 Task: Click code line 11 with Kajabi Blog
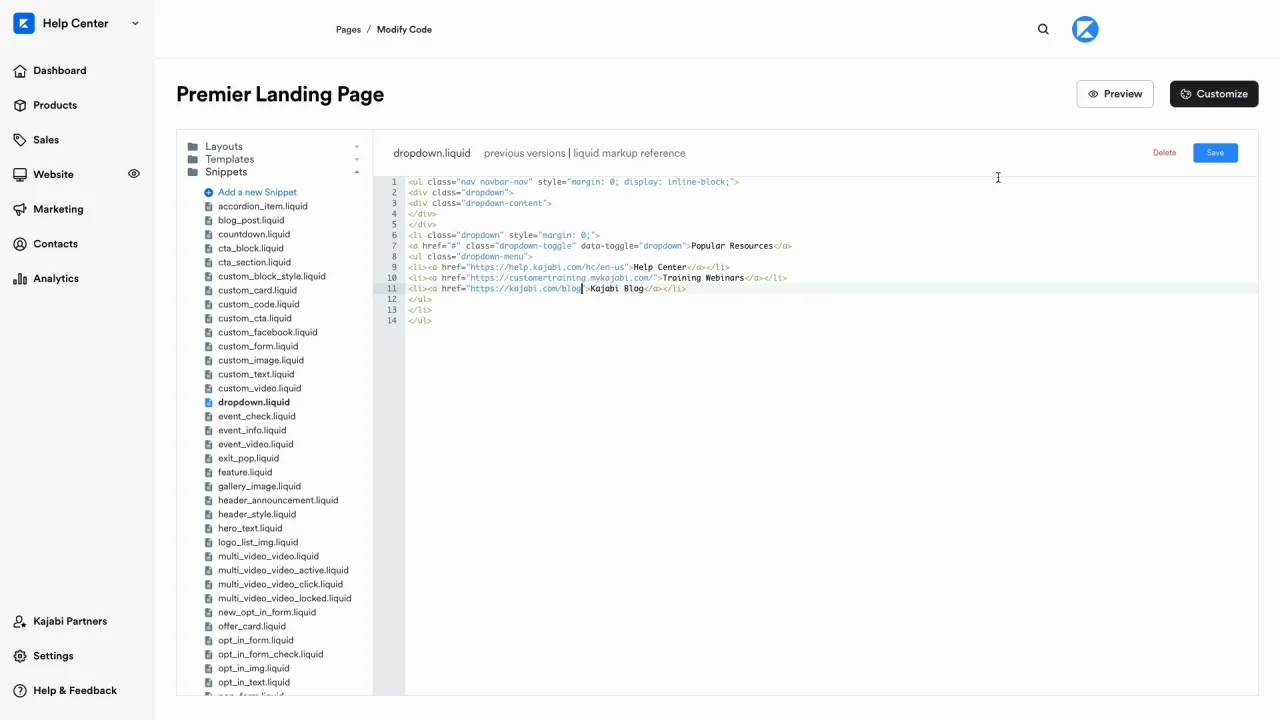(547, 289)
